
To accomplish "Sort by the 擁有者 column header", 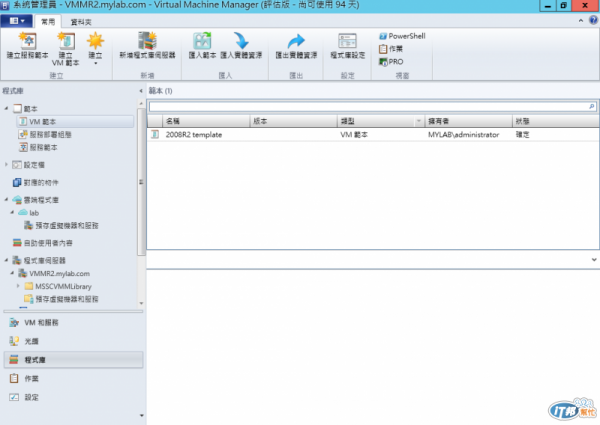I will (468, 121).
